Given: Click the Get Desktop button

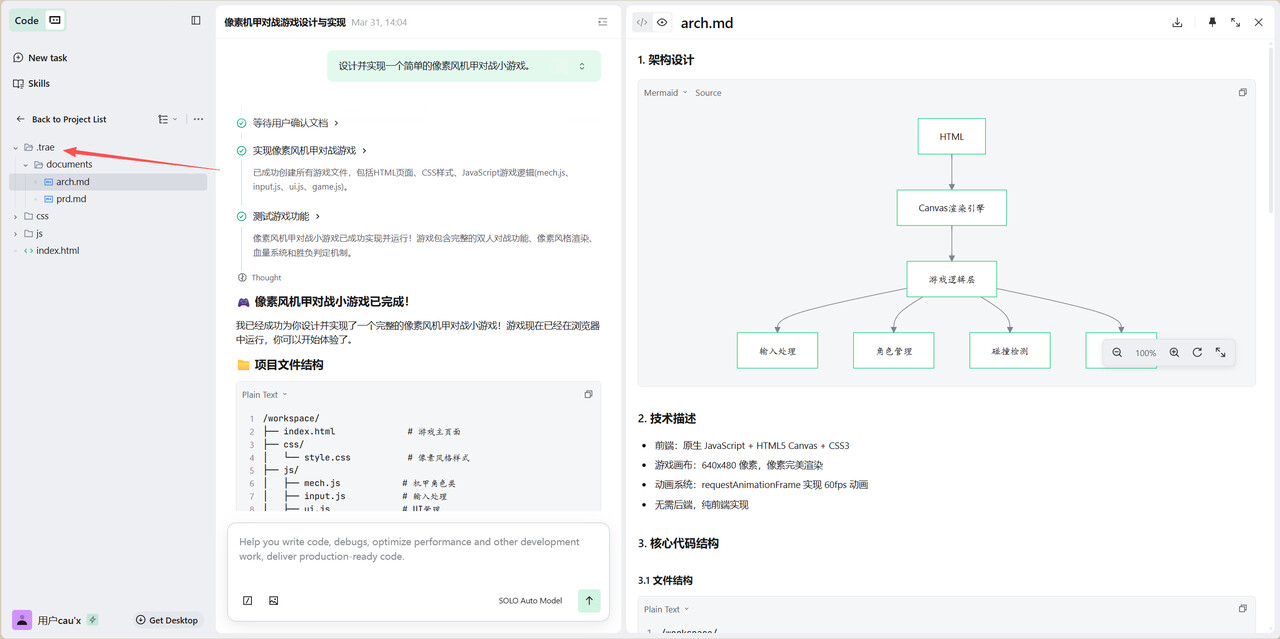Looking at the screenshot, I should [167, 620].
